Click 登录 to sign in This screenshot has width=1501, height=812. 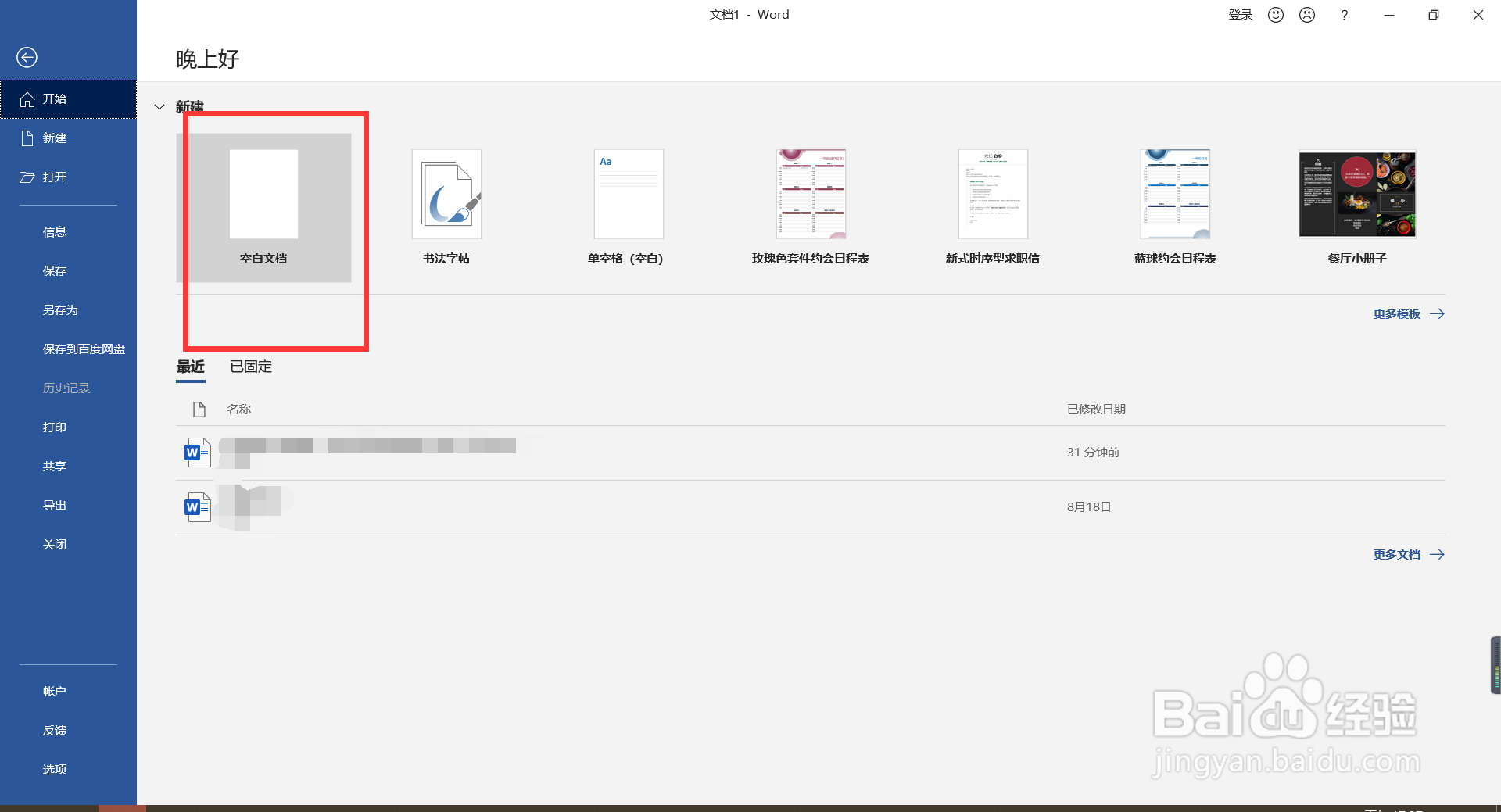pyautogui.click(x=1241, y=15)
